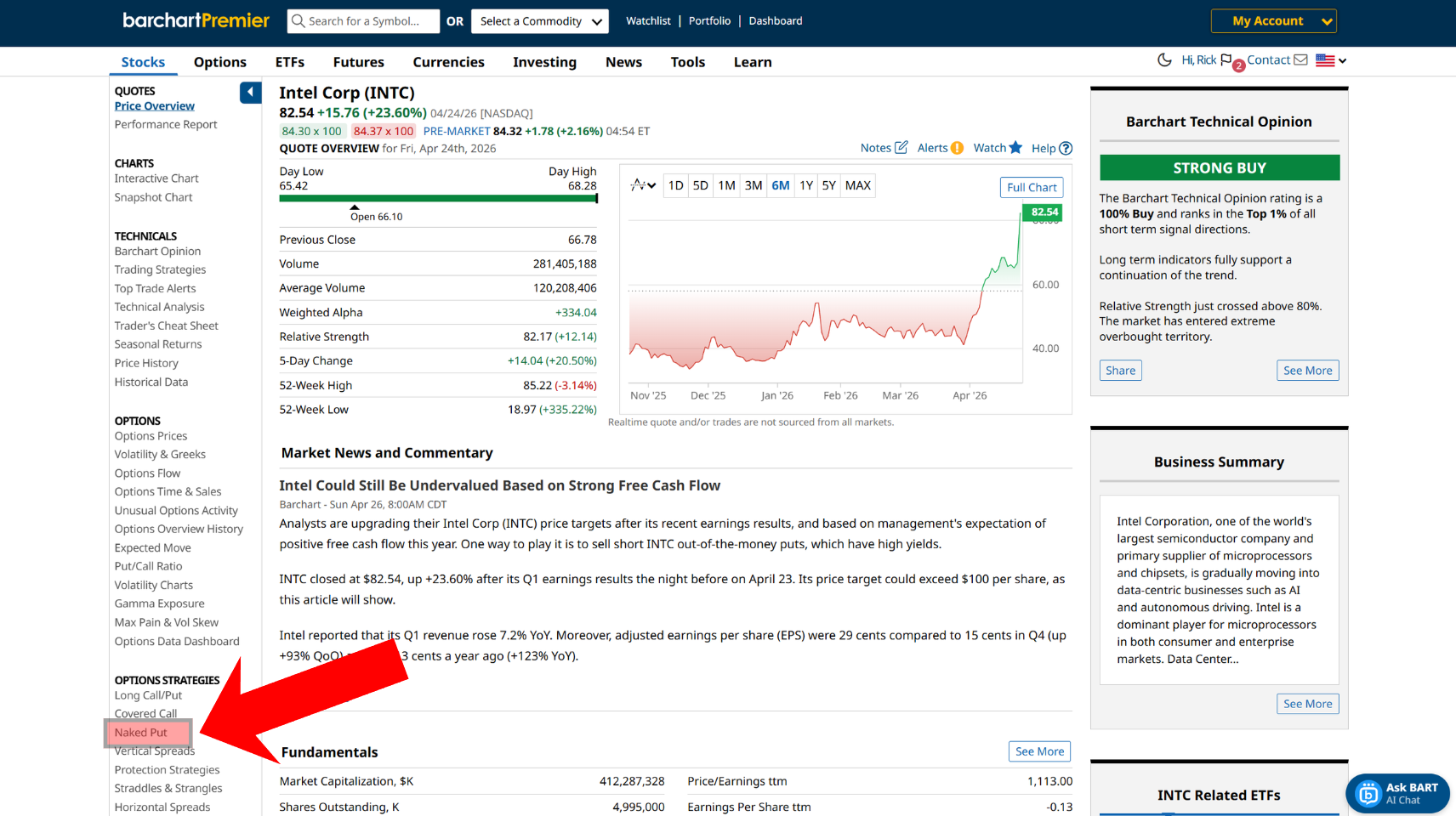
Task: Open the Select a Commodity dropdown
Action: click(x=540, y=21)
